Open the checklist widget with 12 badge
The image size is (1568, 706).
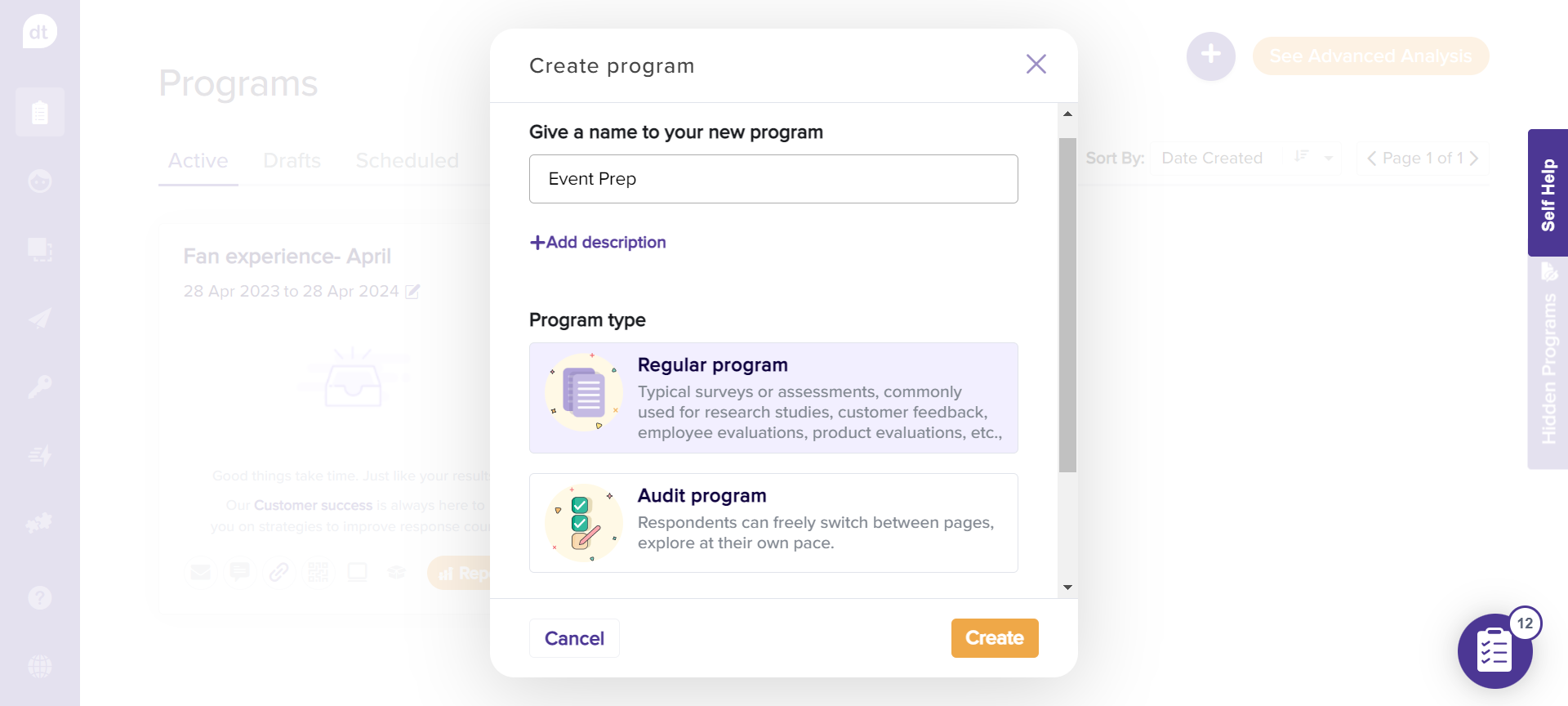point(1494,651)
